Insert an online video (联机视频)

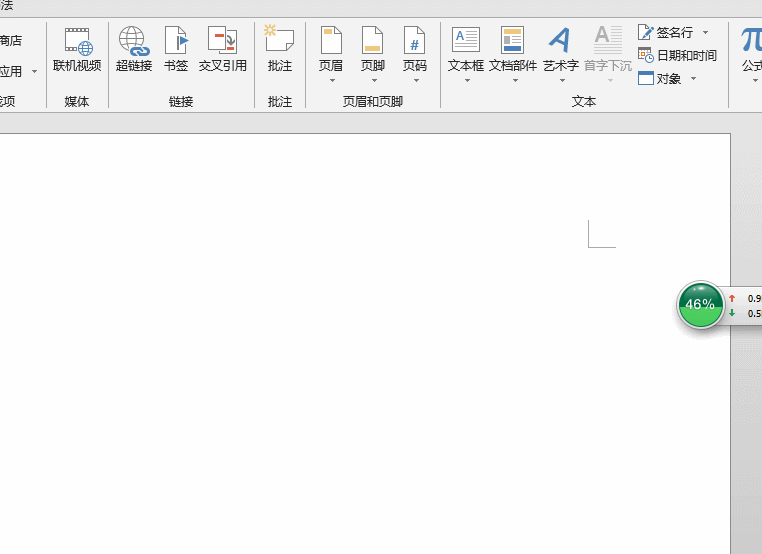tap(77, 48)
